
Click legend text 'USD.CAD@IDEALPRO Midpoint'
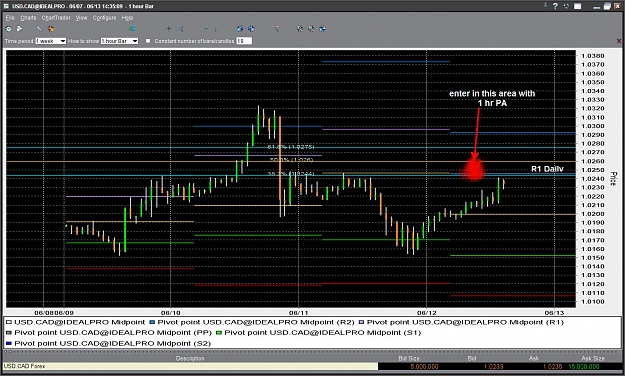(80, 322)
